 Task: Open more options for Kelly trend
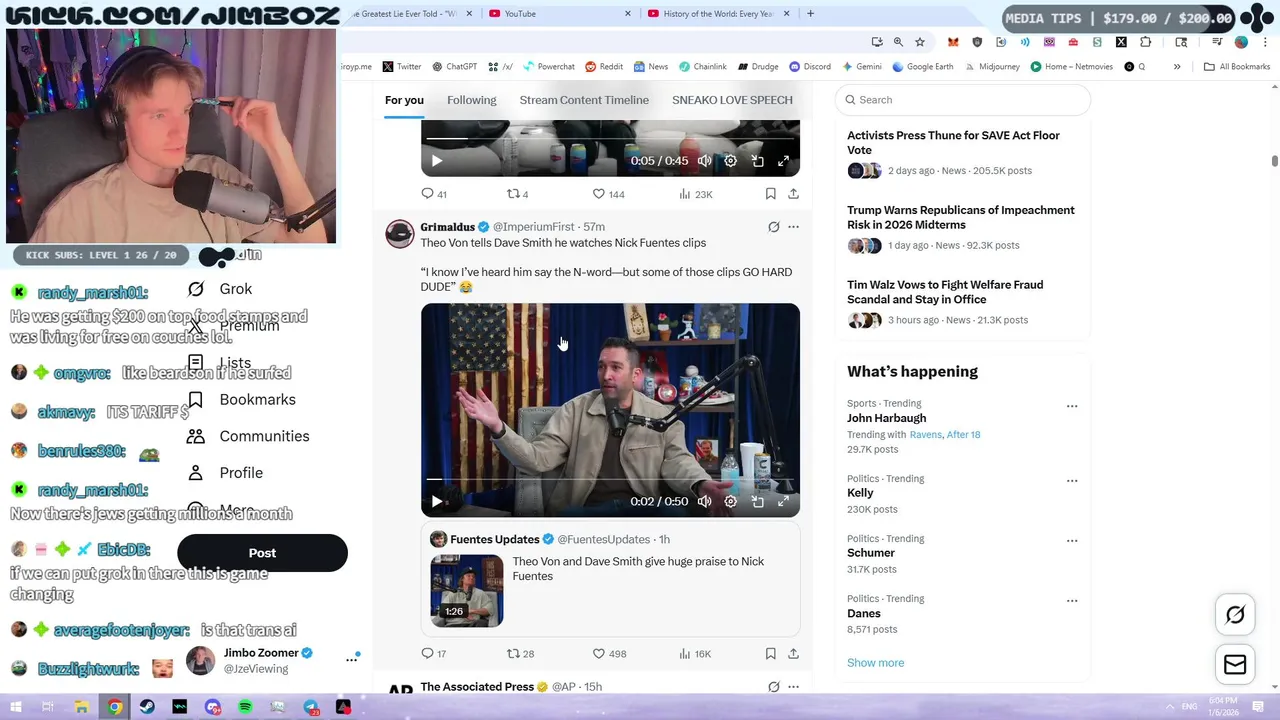click(1072, 480)
